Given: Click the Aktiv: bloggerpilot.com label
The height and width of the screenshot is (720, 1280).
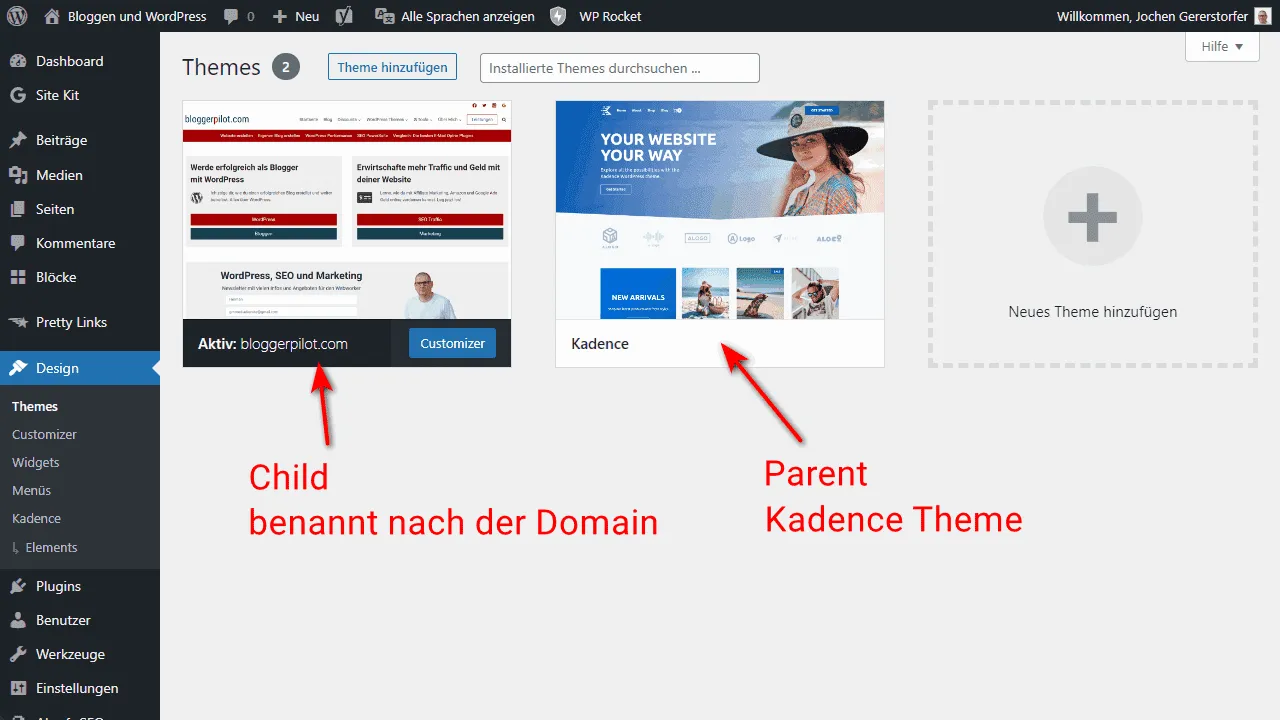Looking at the screenshot, I should (273, 343).
